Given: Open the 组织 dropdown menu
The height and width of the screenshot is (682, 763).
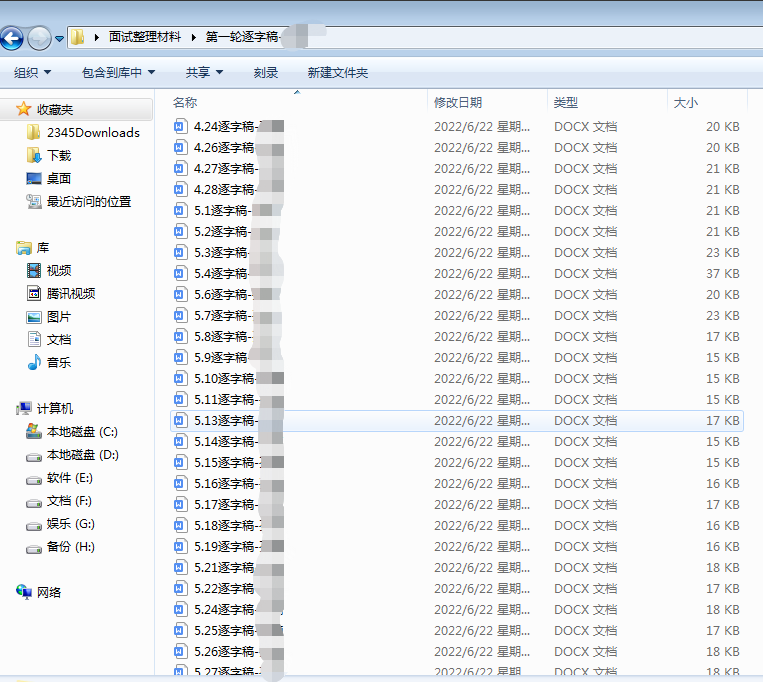Looking at the screenshot, I should click(x=32, y=72).
